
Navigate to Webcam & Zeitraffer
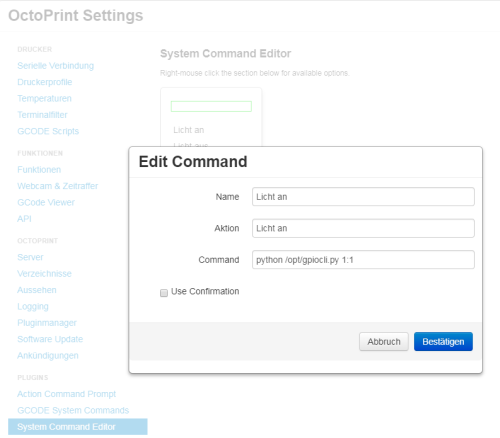pyautogui.click(x=58, y=186)
